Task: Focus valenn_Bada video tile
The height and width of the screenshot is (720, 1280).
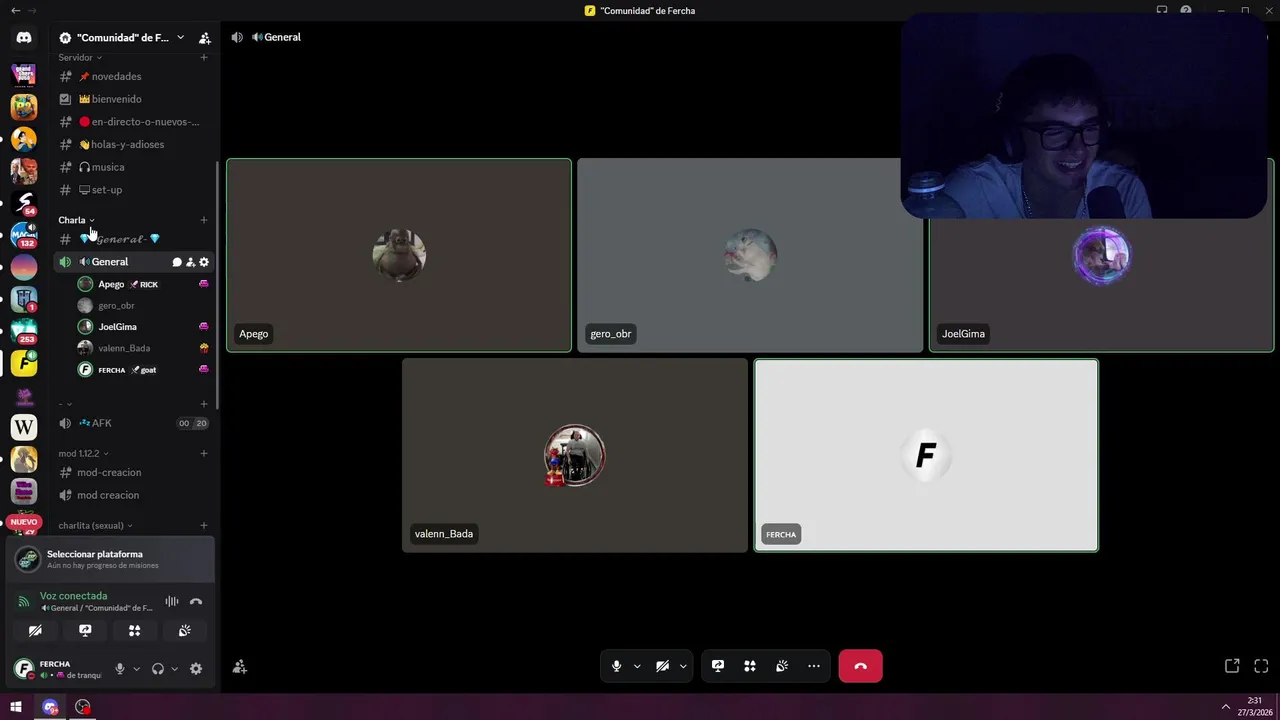Action: click(575, 455)
